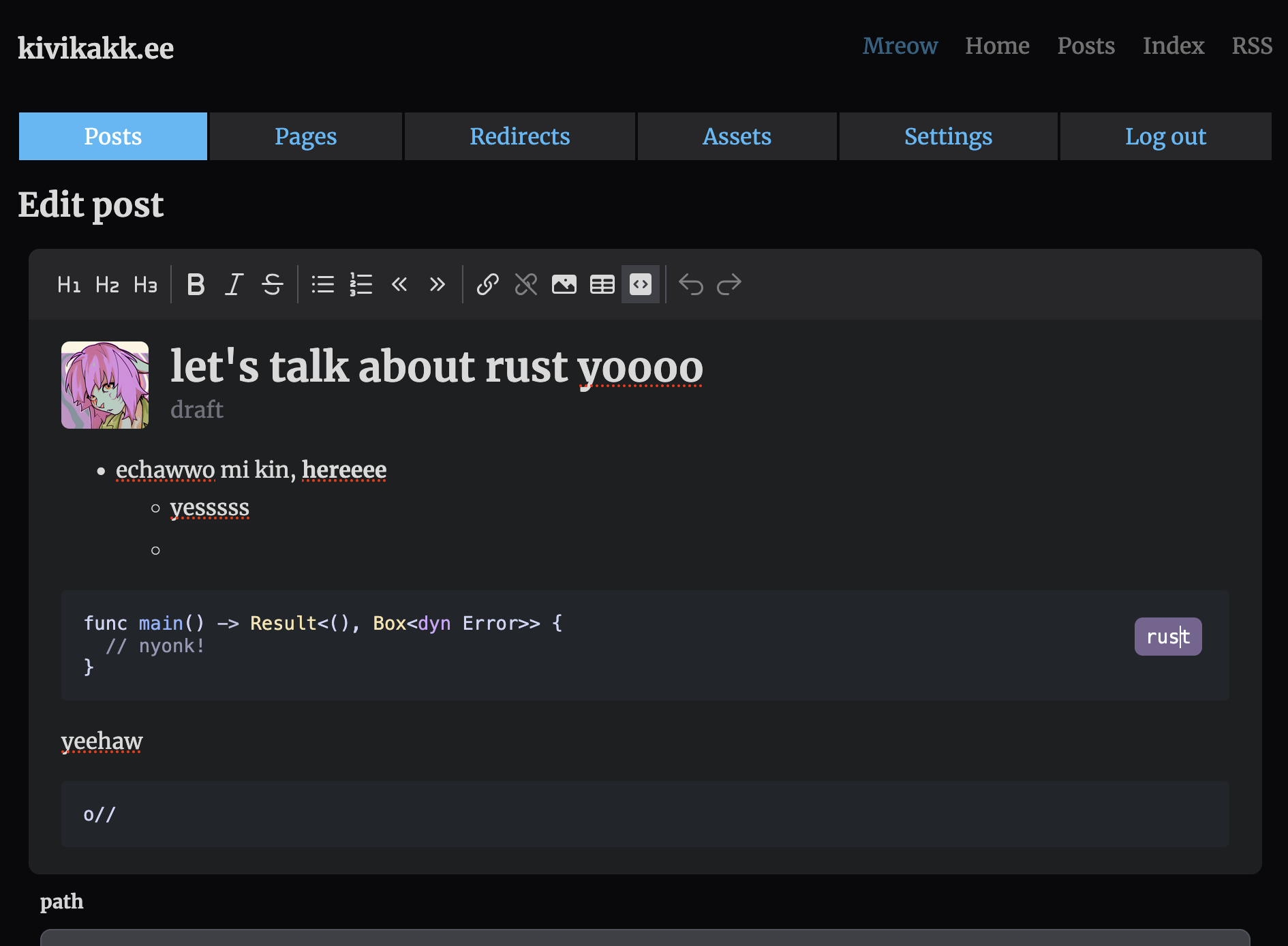
Task: Insert an image into post
Action: 564,284
